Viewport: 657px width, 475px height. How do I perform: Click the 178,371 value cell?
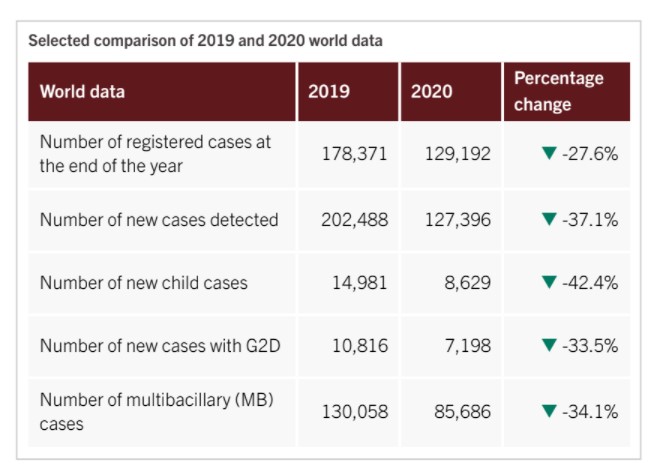354,154
